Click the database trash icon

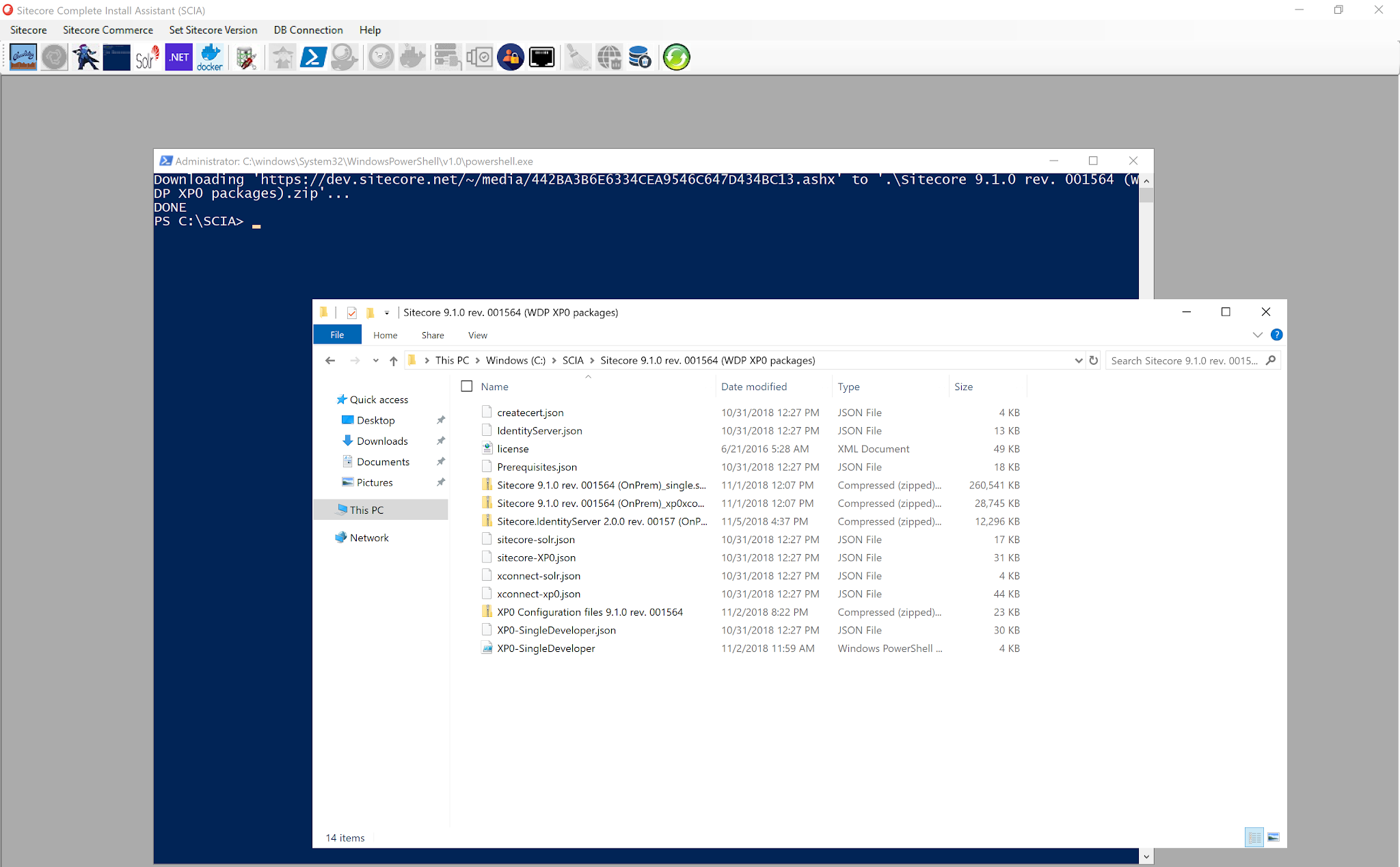coord(640,57)
